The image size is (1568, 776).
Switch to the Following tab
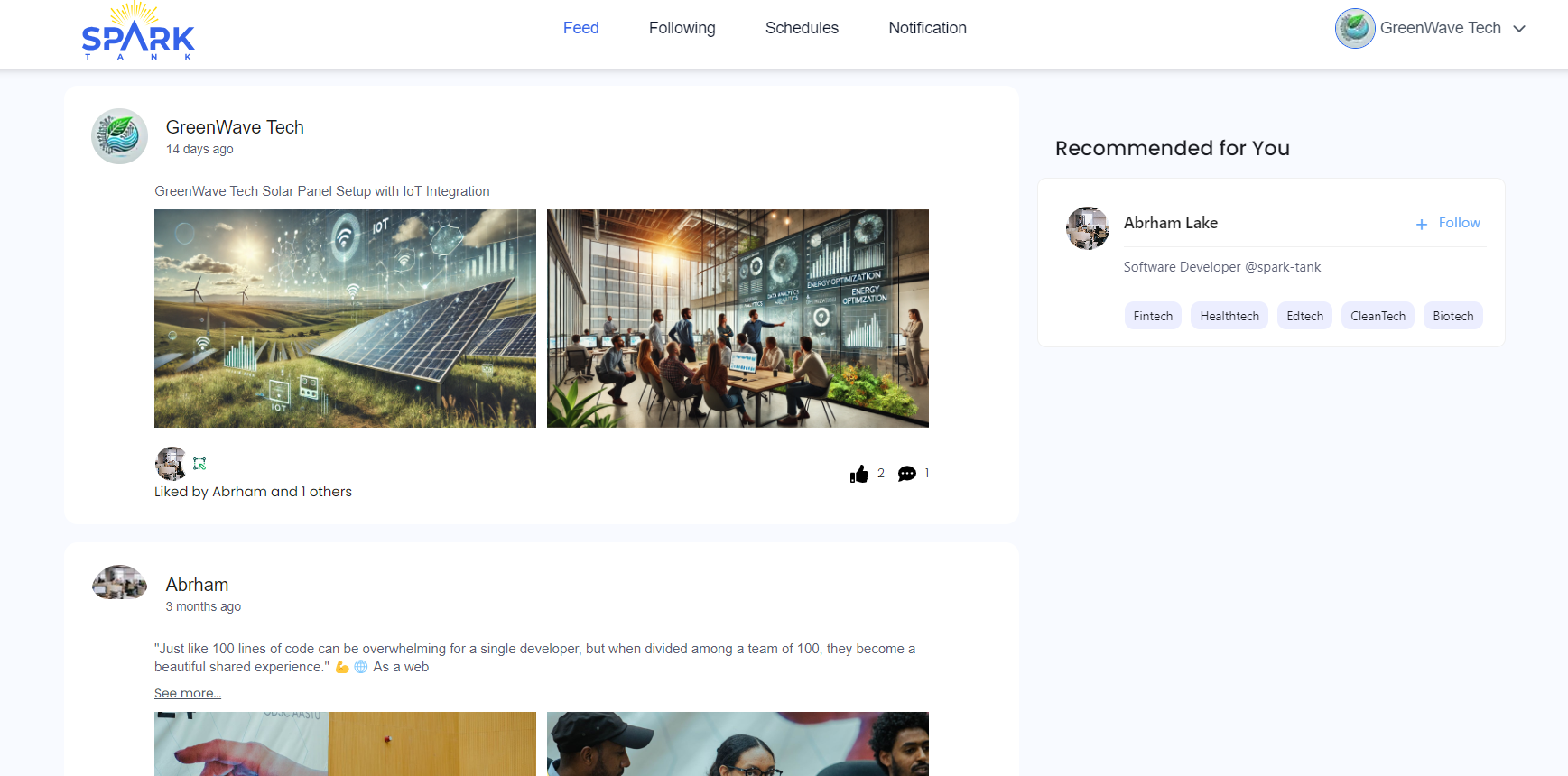click(682, 28)
